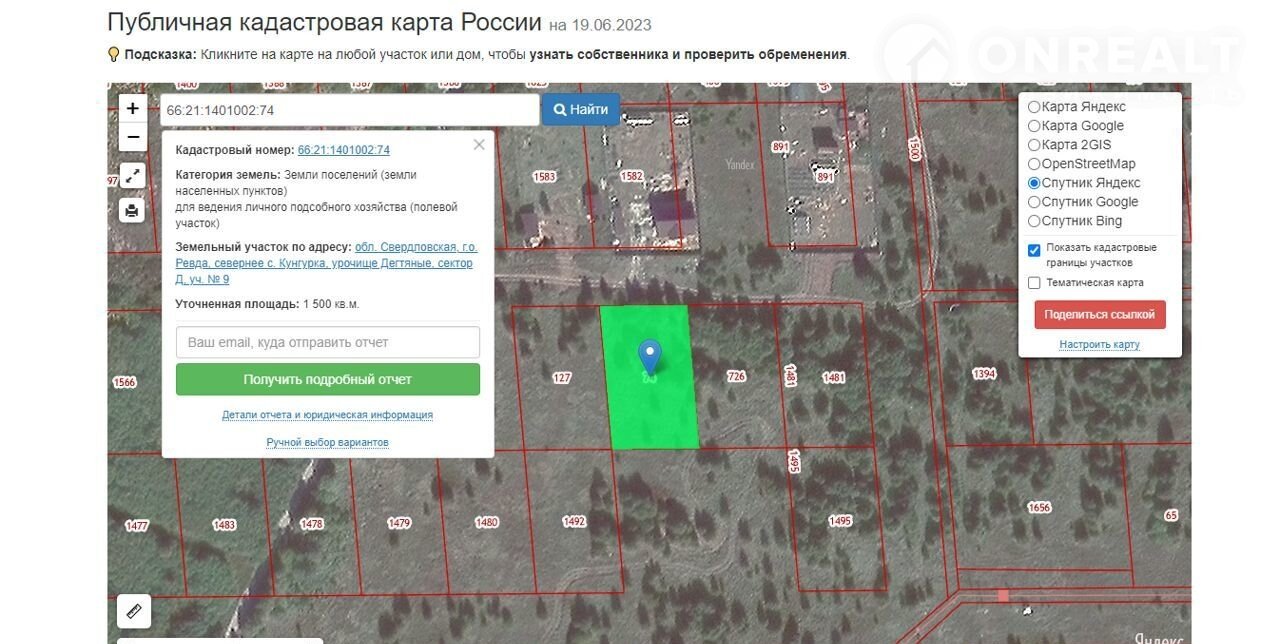Image resolution: width=1280 pixels, height=644 pixels.
Task: Click Получить подробный отчет button
Action: tap(328, 380)
